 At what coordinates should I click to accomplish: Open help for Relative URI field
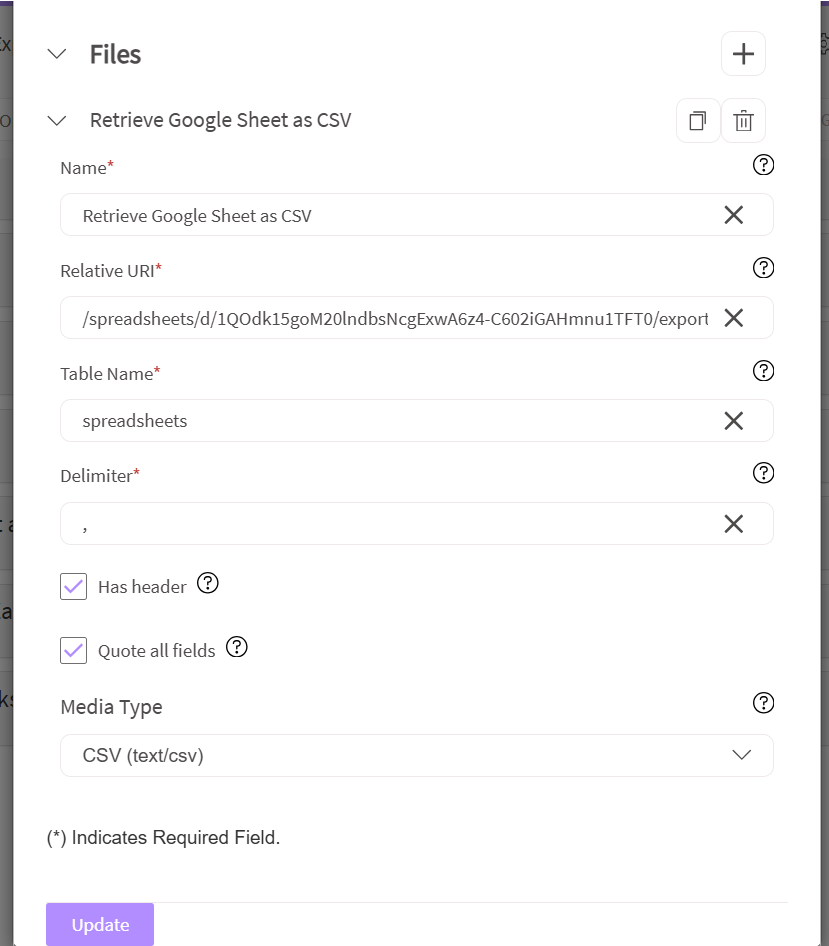click(763, 267)
